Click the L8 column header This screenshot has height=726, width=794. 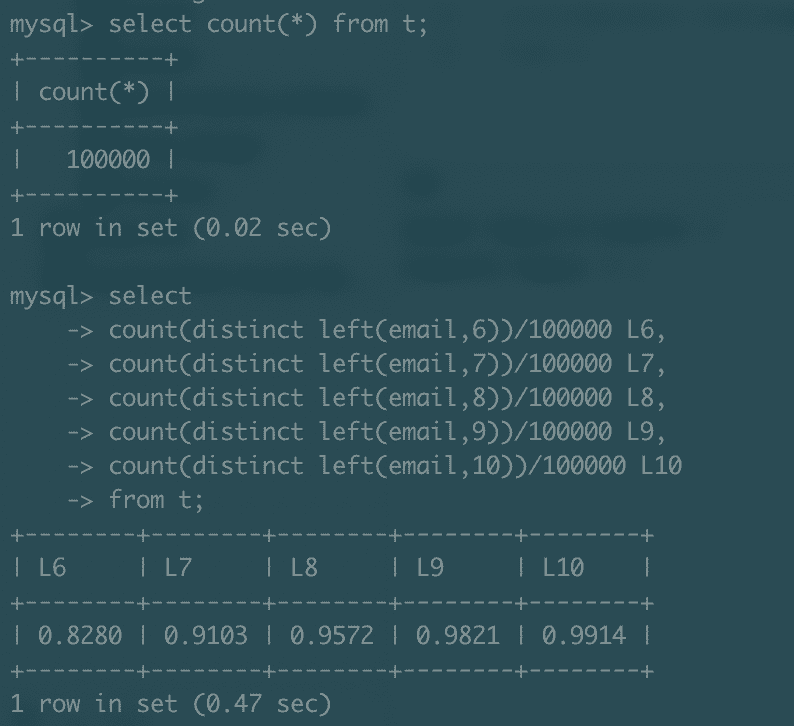304,568
